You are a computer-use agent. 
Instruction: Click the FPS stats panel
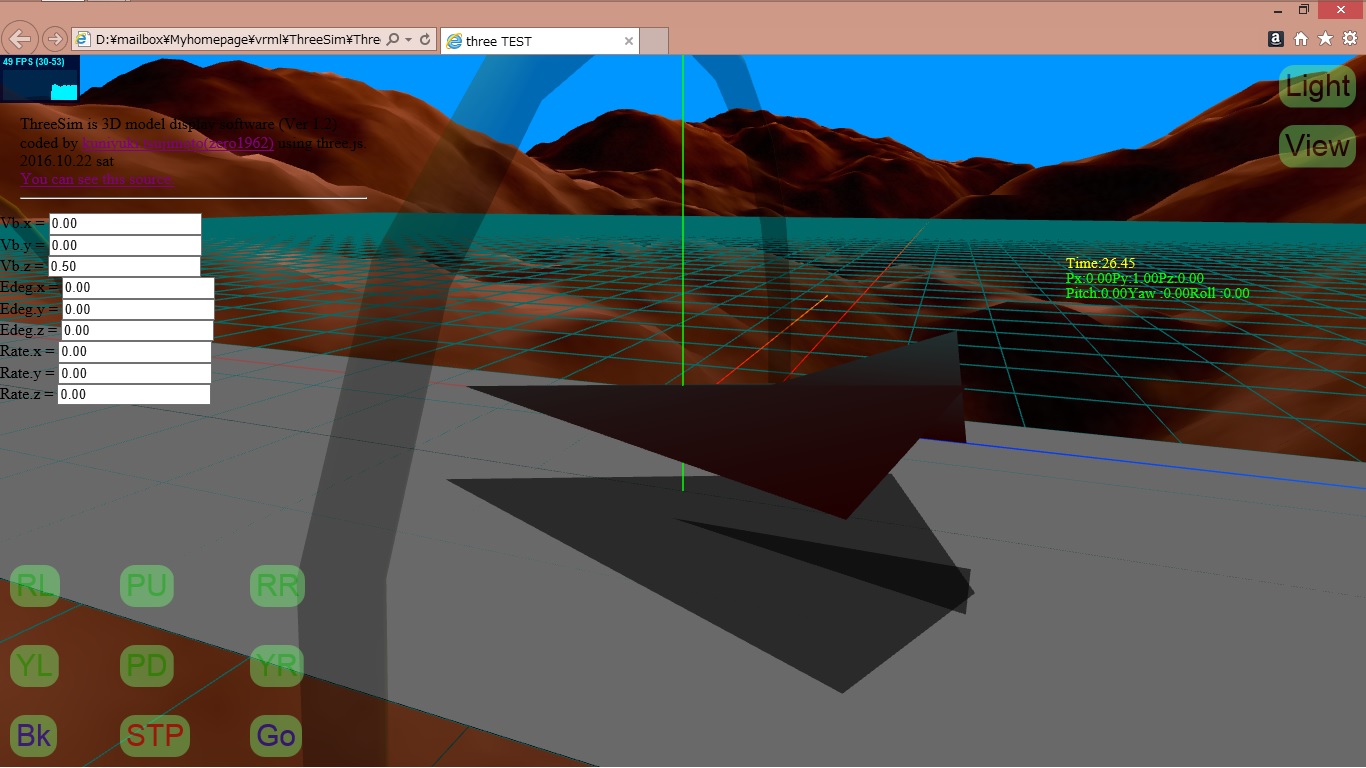[x=40, y=79]
